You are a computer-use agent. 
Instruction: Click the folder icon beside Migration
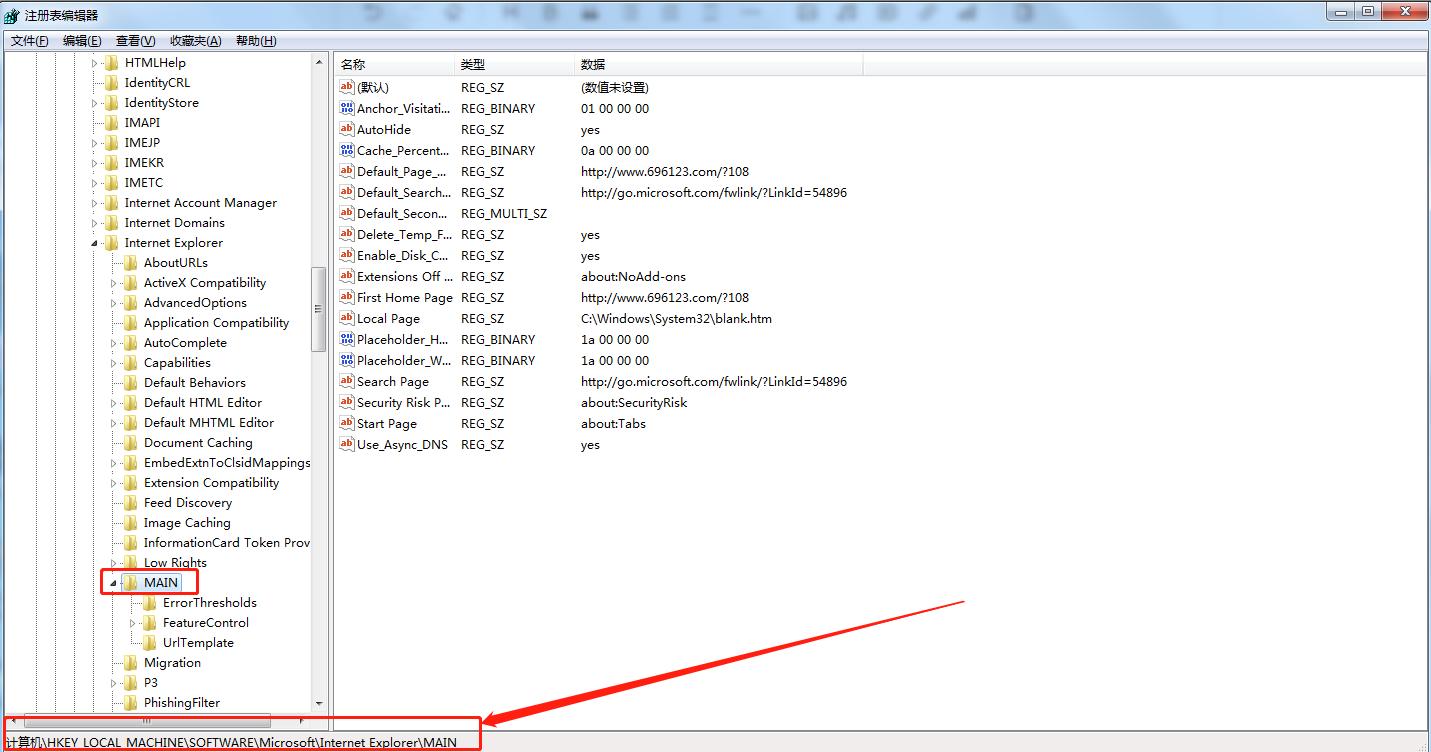pyautogui.click(x=131, y=662)
